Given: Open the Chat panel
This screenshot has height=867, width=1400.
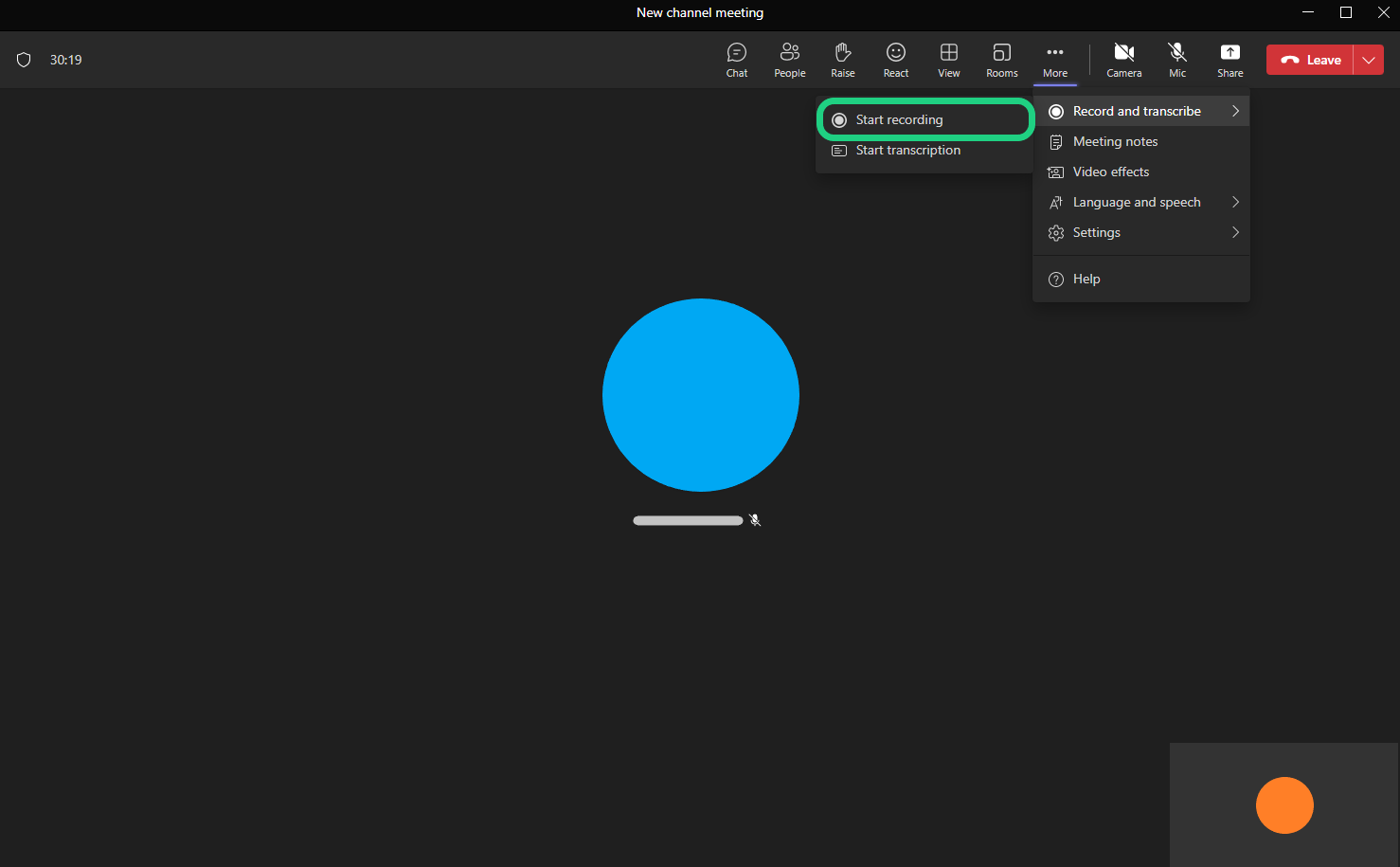Looking at the screenshot, I should (x=736, y=60).
